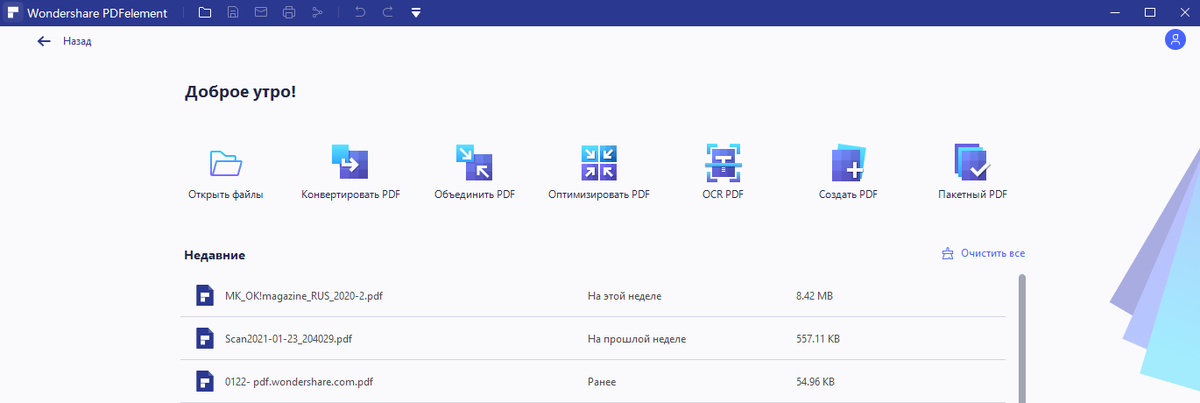Click the Назад link text

(x=77, y=41)
